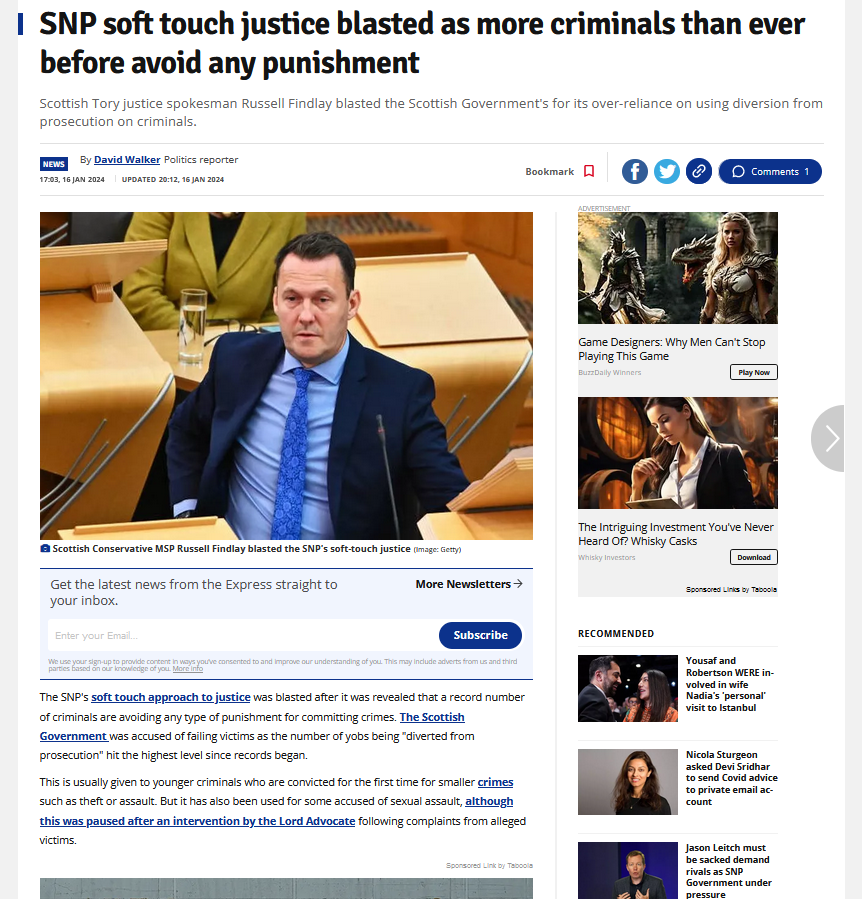Image resolution: width=862 pixels, height=899 pixels.
Task: Open the Jason Leitch recommended thumbnail
Action: point(627,870)
